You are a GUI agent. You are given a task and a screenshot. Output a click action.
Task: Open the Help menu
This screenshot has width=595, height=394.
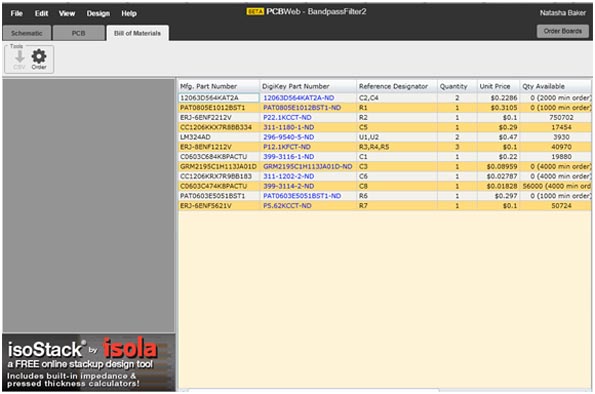[x=129, y=13]
